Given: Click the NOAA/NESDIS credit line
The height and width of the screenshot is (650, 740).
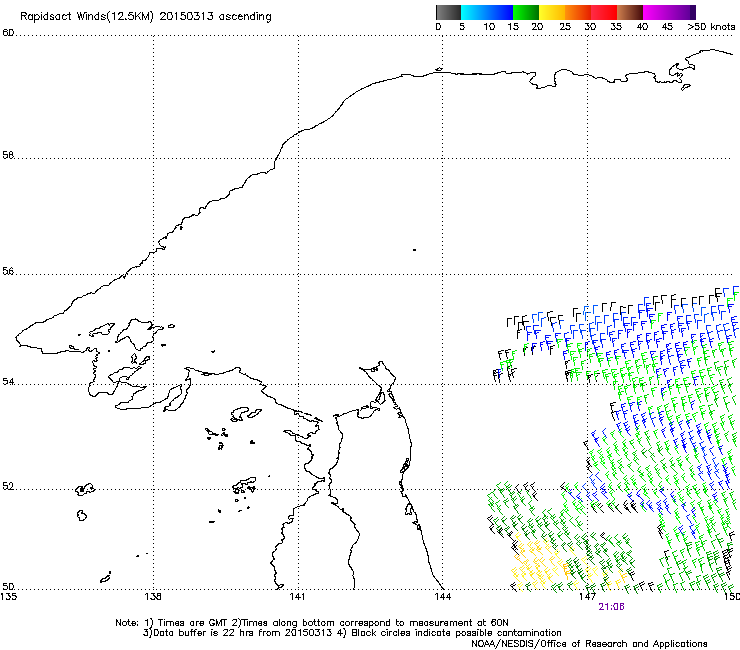Looking at the screenshot, I should pyautogui.click(x=589, y=644).
